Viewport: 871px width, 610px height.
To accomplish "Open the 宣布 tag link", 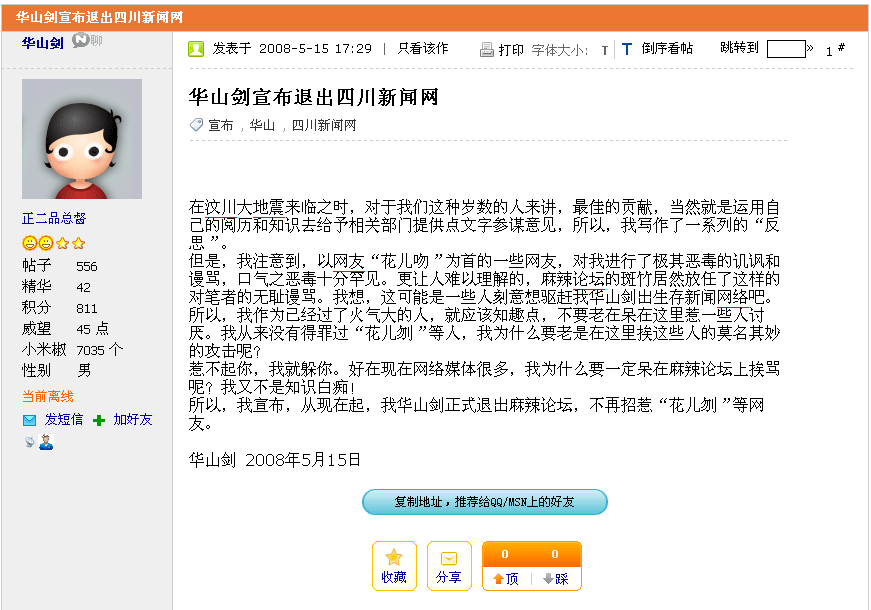I will (220, 125).
